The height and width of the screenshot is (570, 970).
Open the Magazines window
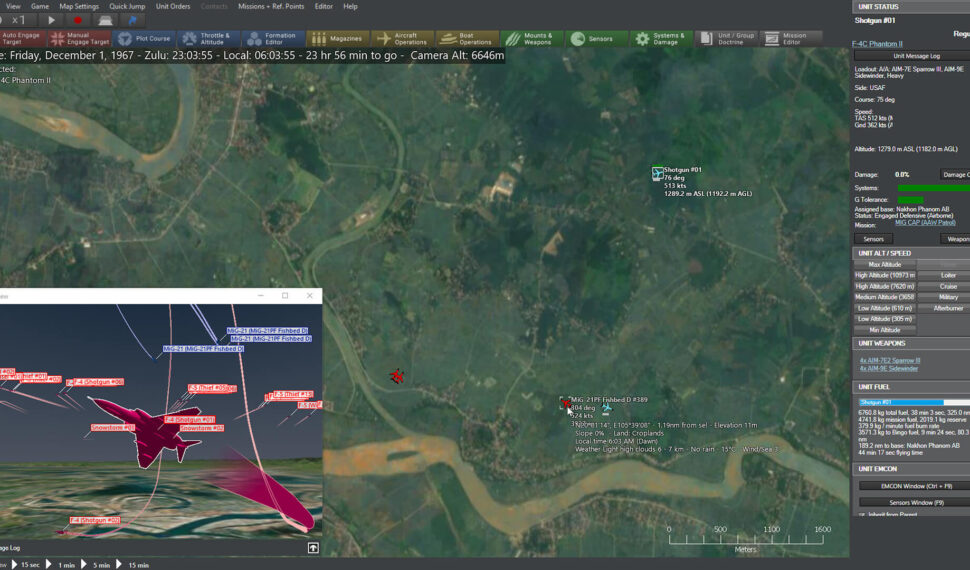click(336, 39)
